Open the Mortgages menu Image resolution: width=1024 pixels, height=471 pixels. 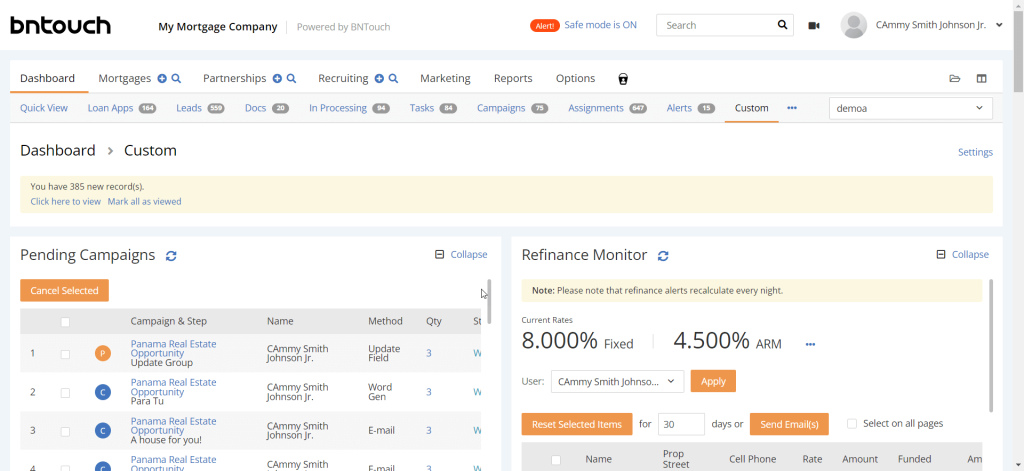point(125,78)
